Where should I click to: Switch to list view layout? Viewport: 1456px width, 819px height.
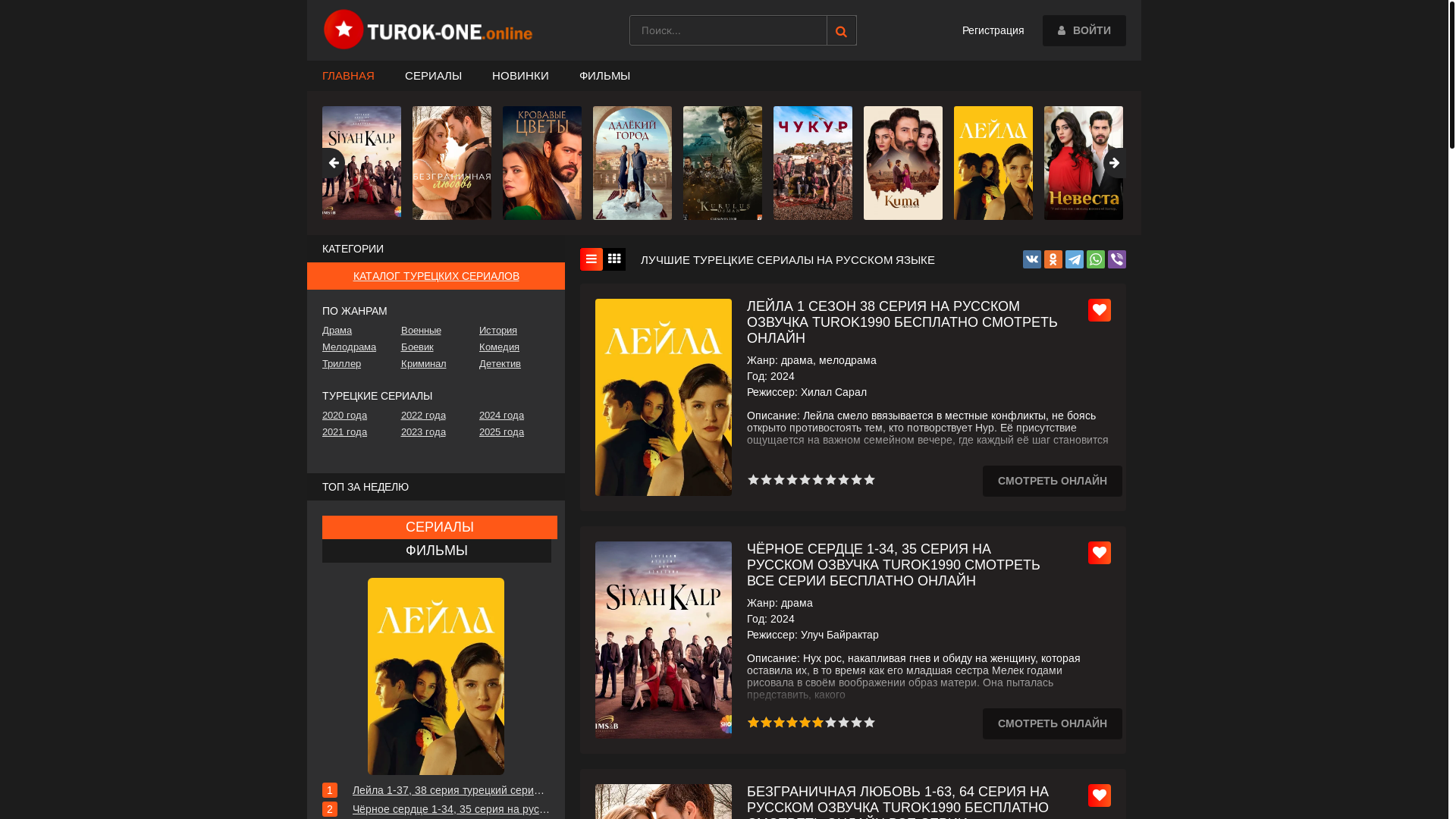coord(591,259)
